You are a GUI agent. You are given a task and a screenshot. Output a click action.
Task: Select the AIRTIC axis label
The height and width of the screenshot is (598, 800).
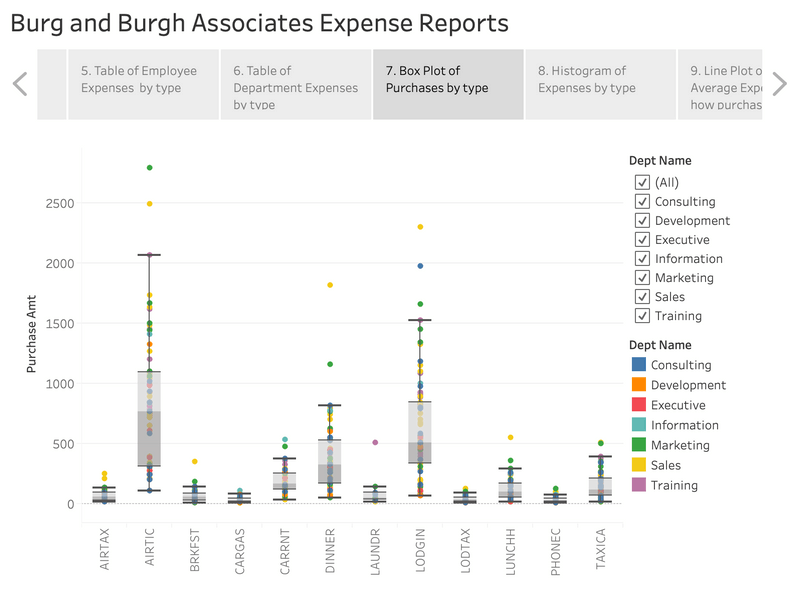[149, 547]
